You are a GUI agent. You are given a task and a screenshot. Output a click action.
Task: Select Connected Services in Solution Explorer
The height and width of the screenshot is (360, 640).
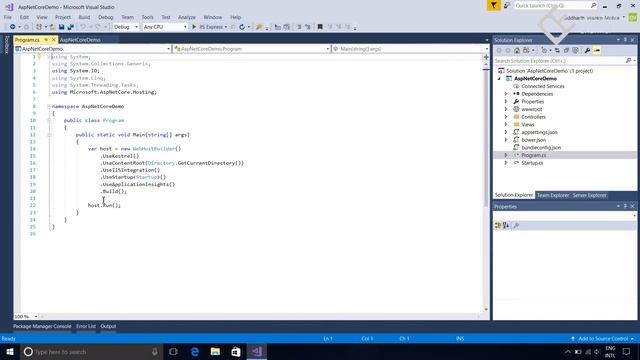click(543, 86)
